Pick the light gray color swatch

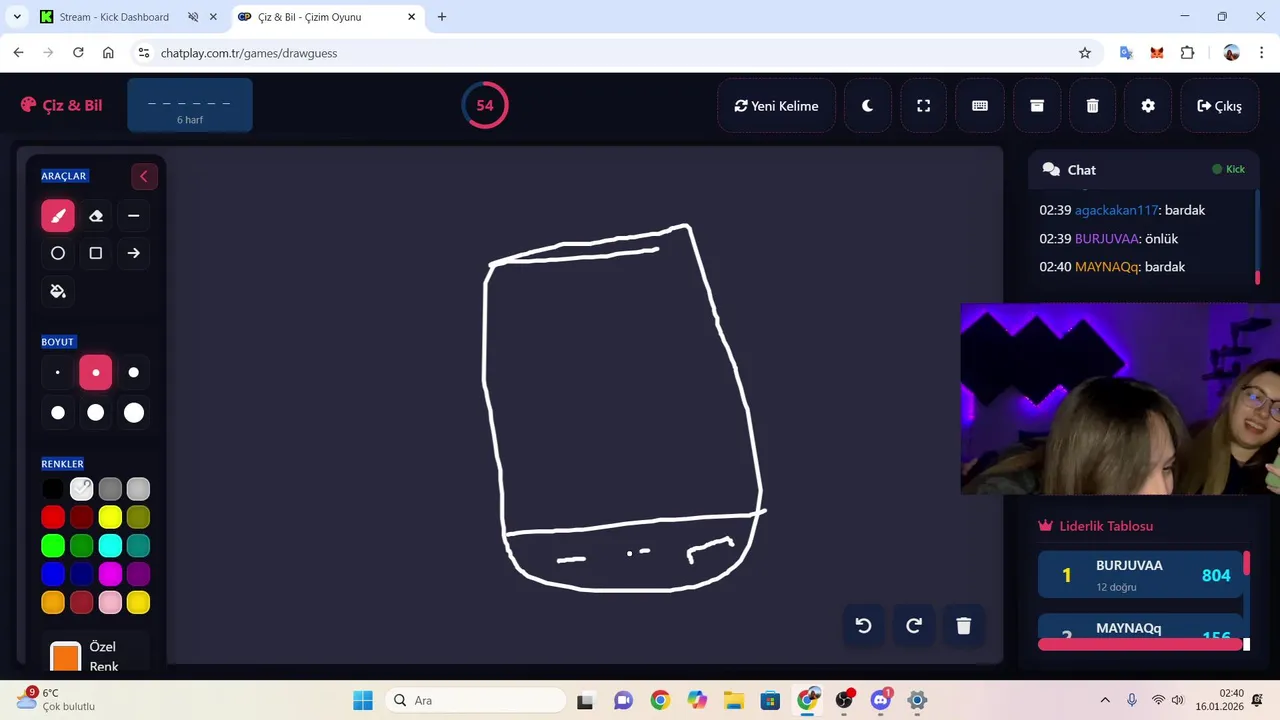[139, 489]
